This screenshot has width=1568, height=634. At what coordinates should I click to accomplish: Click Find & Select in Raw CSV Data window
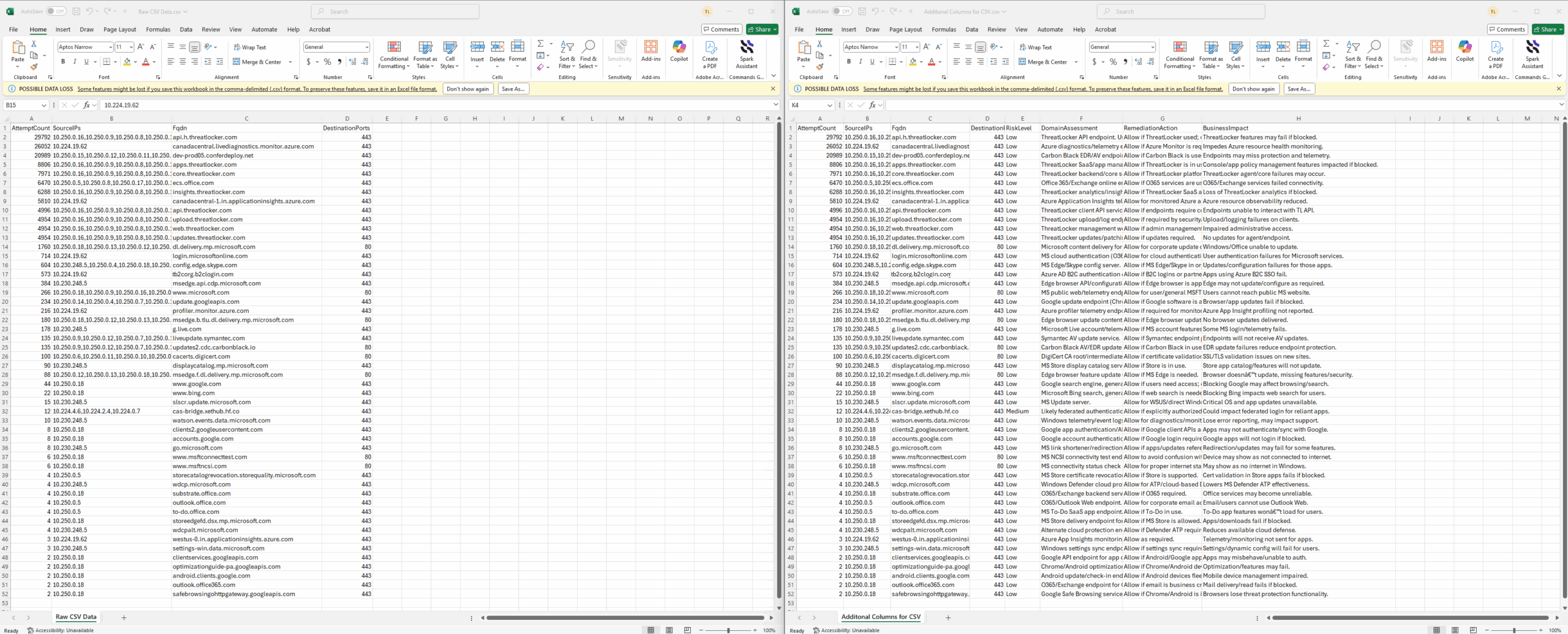(x=588, y=54)
